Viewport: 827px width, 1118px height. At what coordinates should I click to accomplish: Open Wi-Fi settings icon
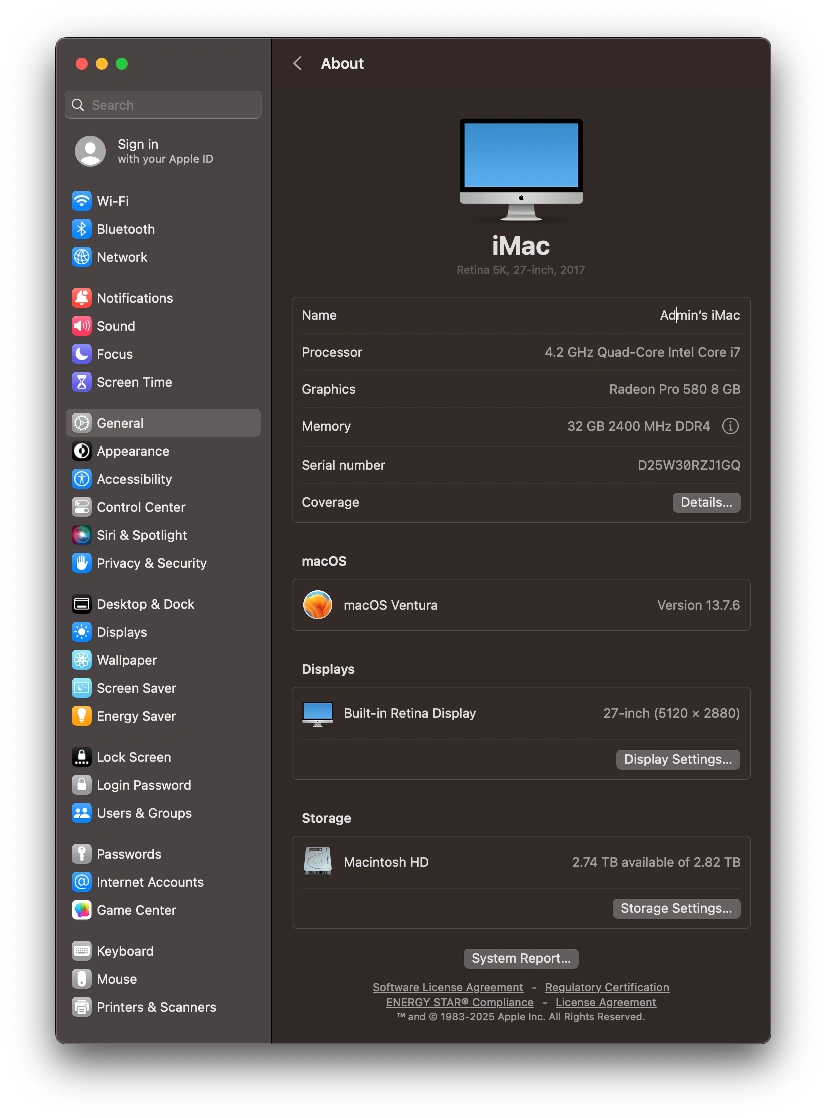(82, 201)
